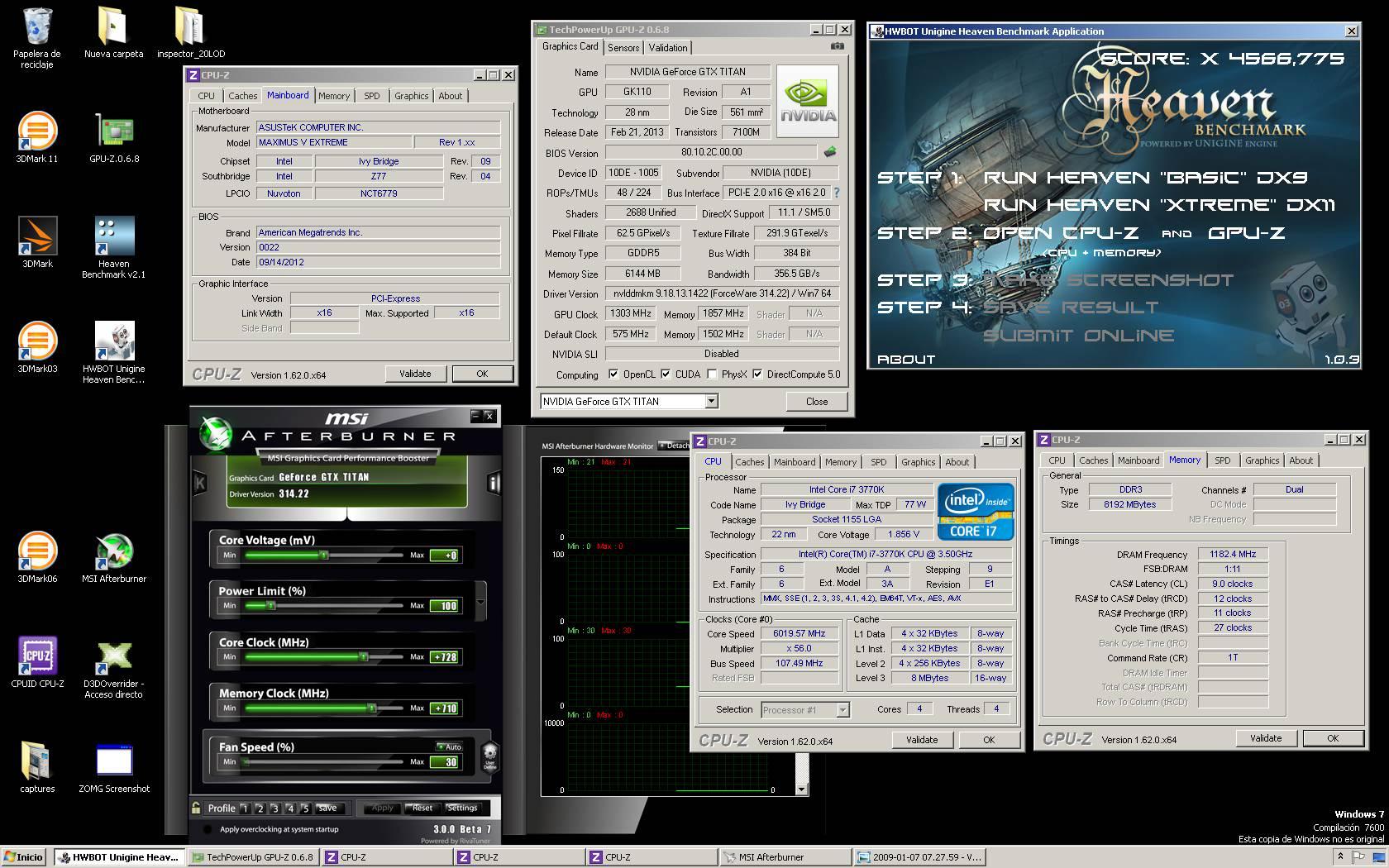Click OK in Memory CPU-Z window

(1332, 738)
